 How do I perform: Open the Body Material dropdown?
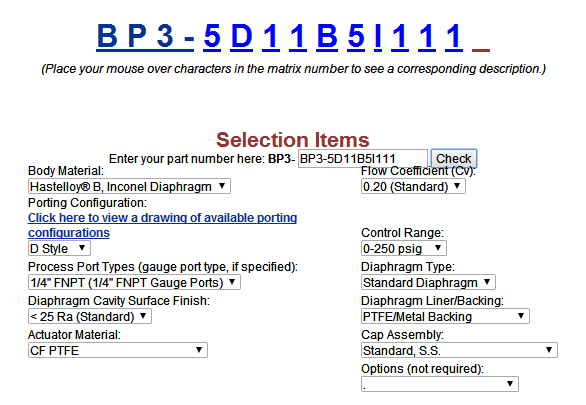[x=129, y=186]
